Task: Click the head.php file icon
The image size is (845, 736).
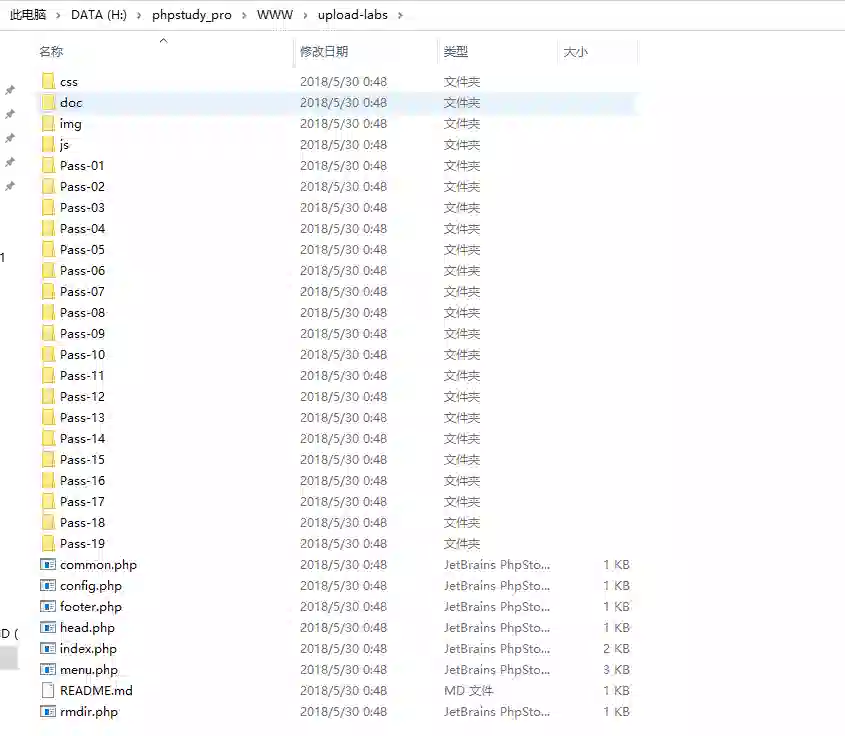Action: pos(48,628)
